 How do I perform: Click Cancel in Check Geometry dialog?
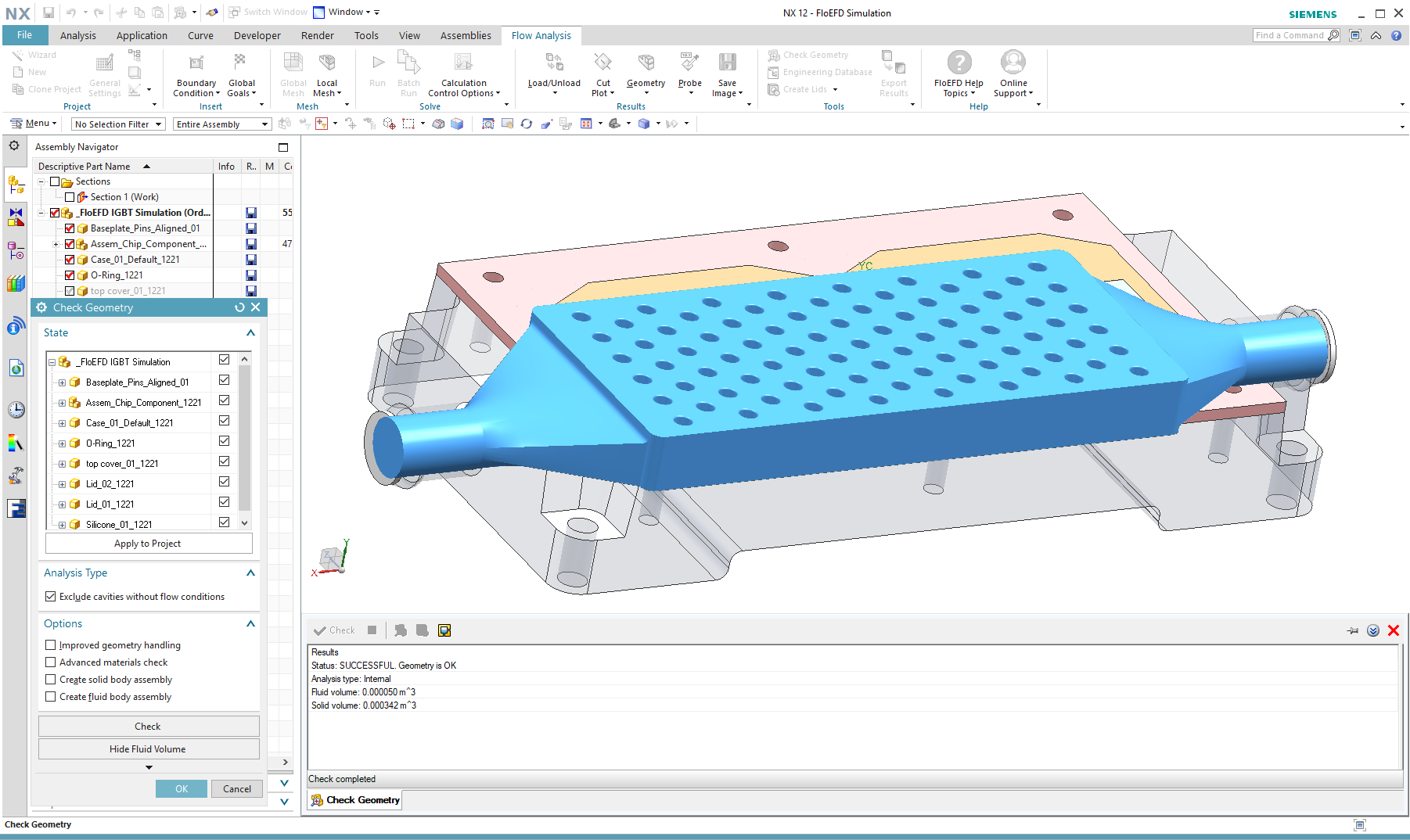(x=237, y=789)
